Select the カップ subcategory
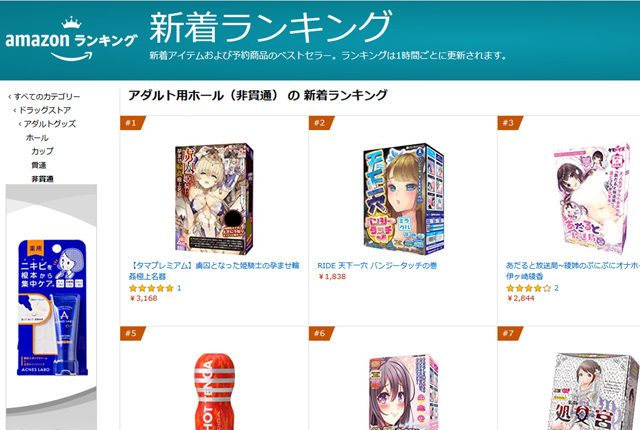Viewport: 640px width, 430px height. pyautogui.click(x=42, y=151)
